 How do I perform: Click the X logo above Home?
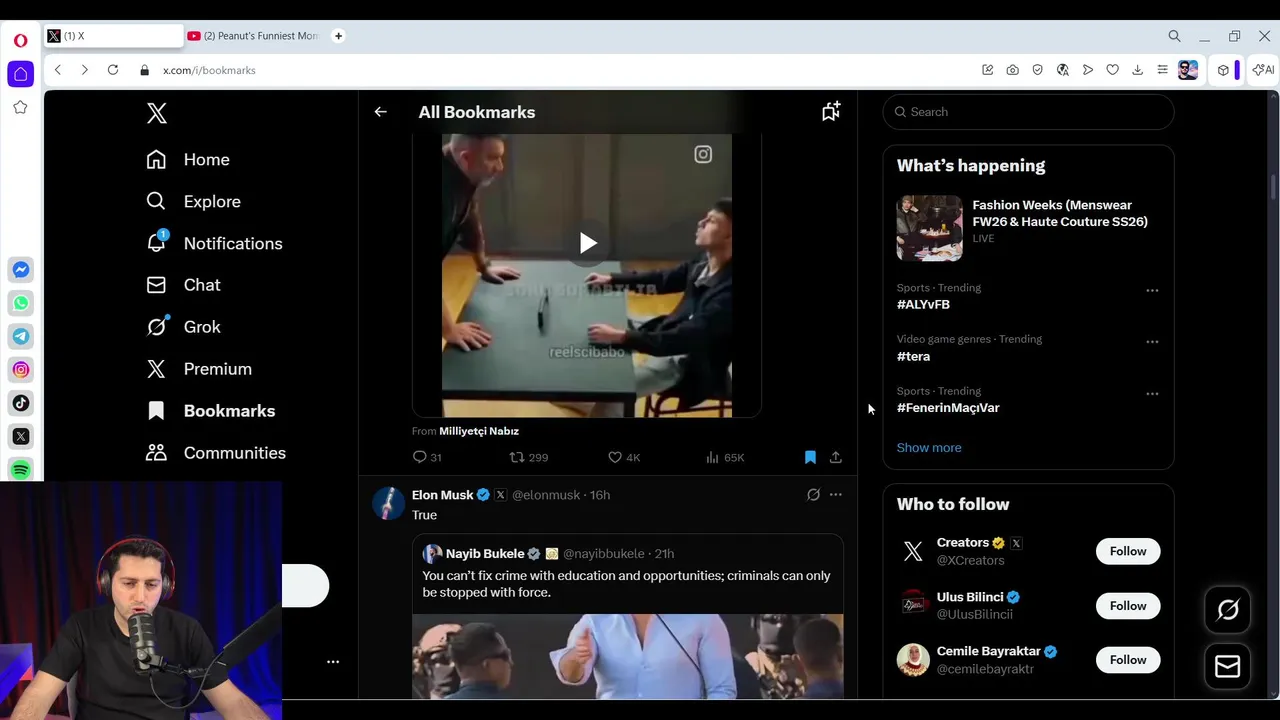pyautogui.click(x=157, y=113)
